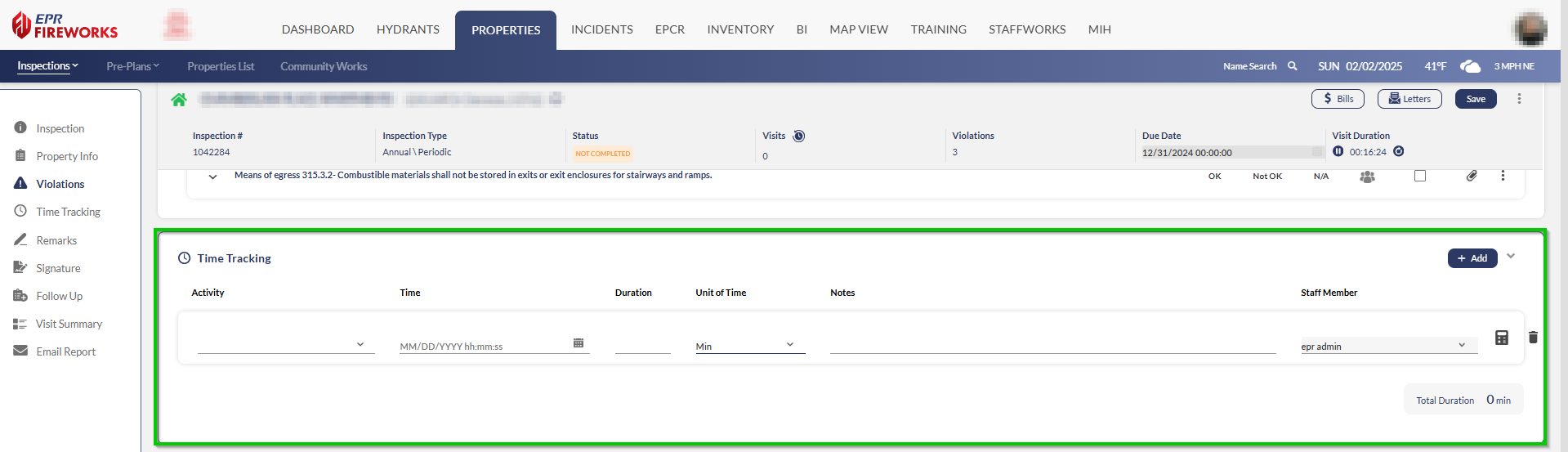This screenshot has width=1568, height=452.
Task: Click the calculator icon in time row
Action: tap(1501, 338)
